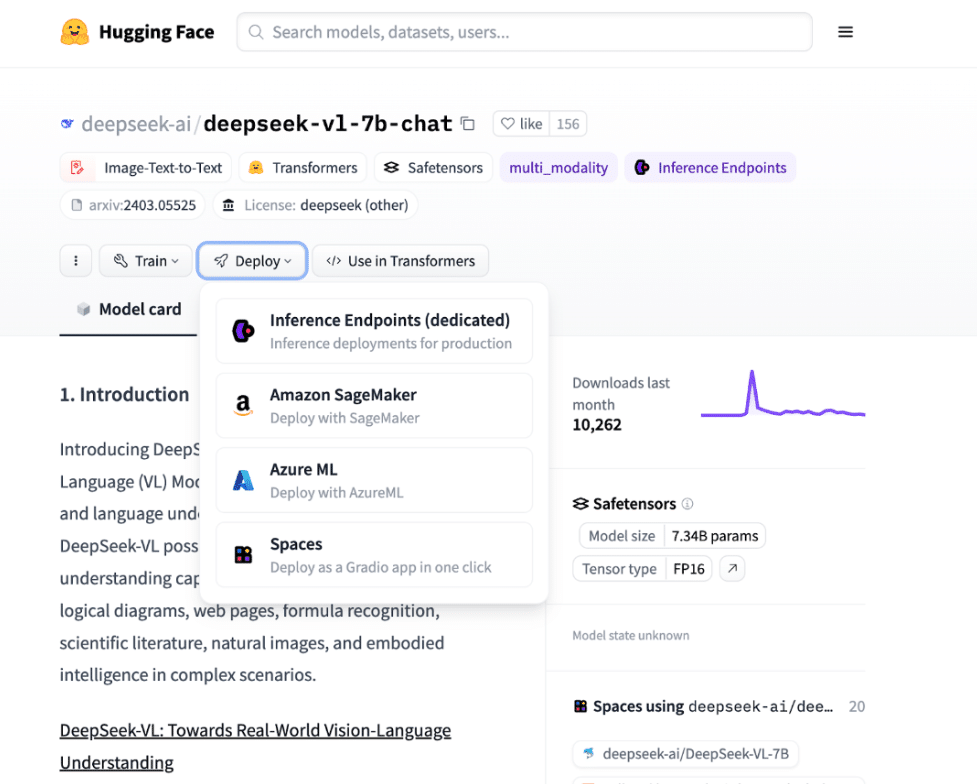Screen dimensions: 977x784
Task: Click the deepseek-ai organization avatar icon
Action: 67,123
